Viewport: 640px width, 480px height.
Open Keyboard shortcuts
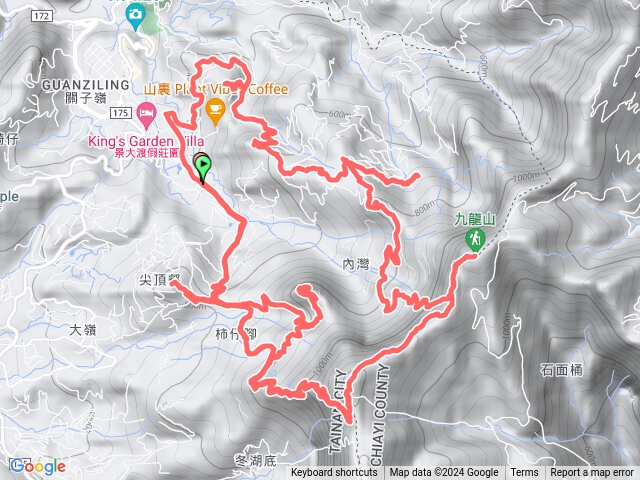(334, 473)
